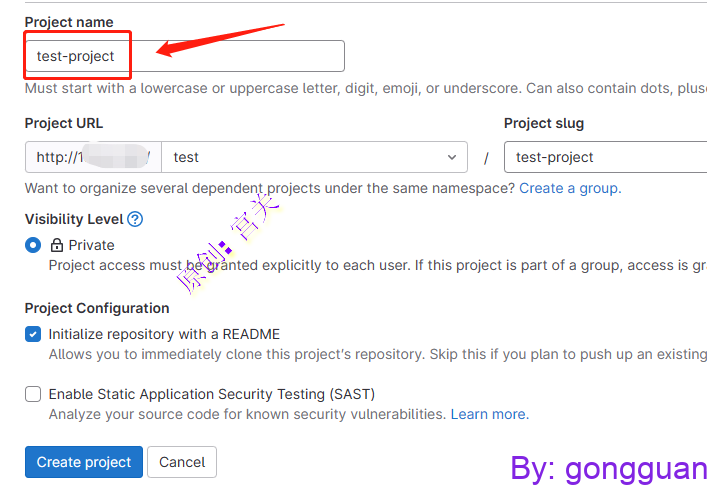This screenshot has width=707, height=485.
Task: Click the Cancel button
Action: [x=182, y=462]
